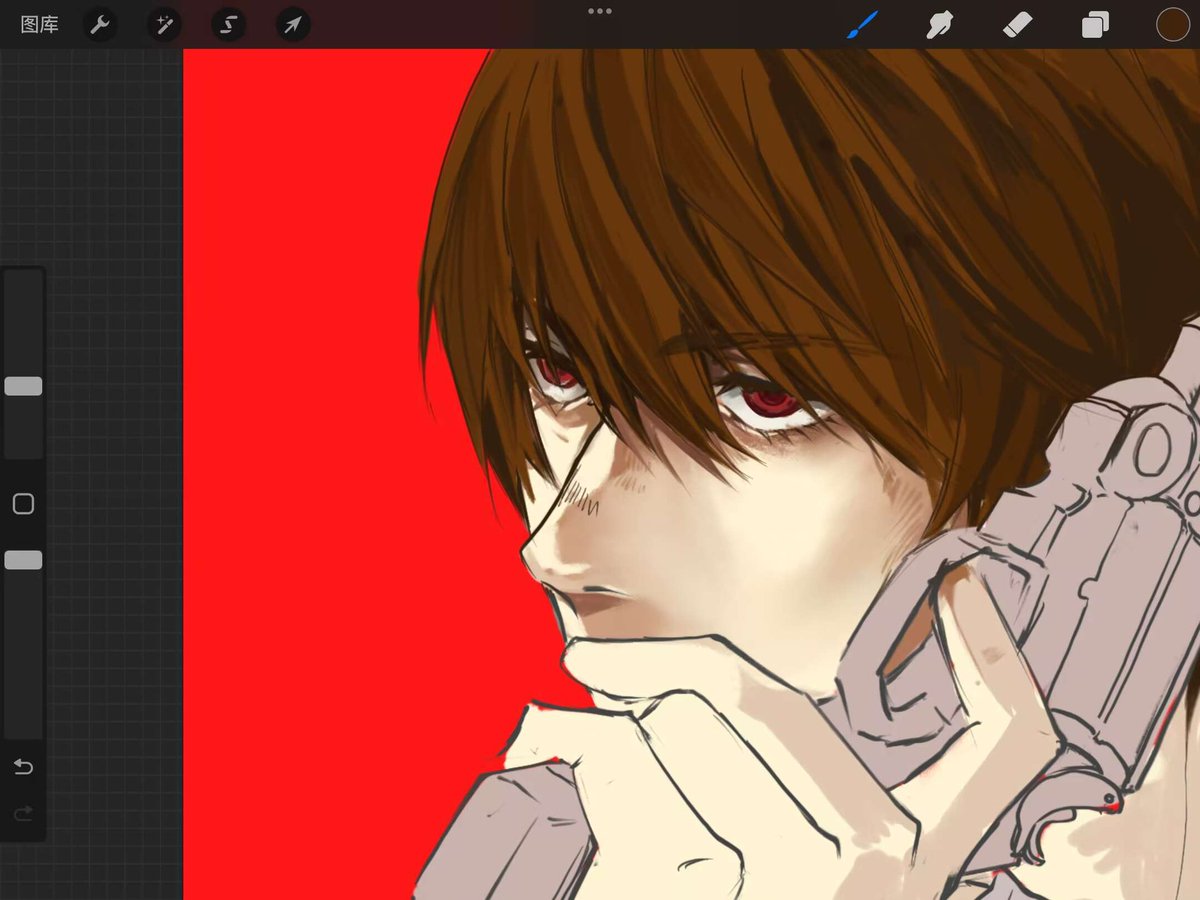Activate the Transform arrow tool
1200x900 pixels.
293,25
